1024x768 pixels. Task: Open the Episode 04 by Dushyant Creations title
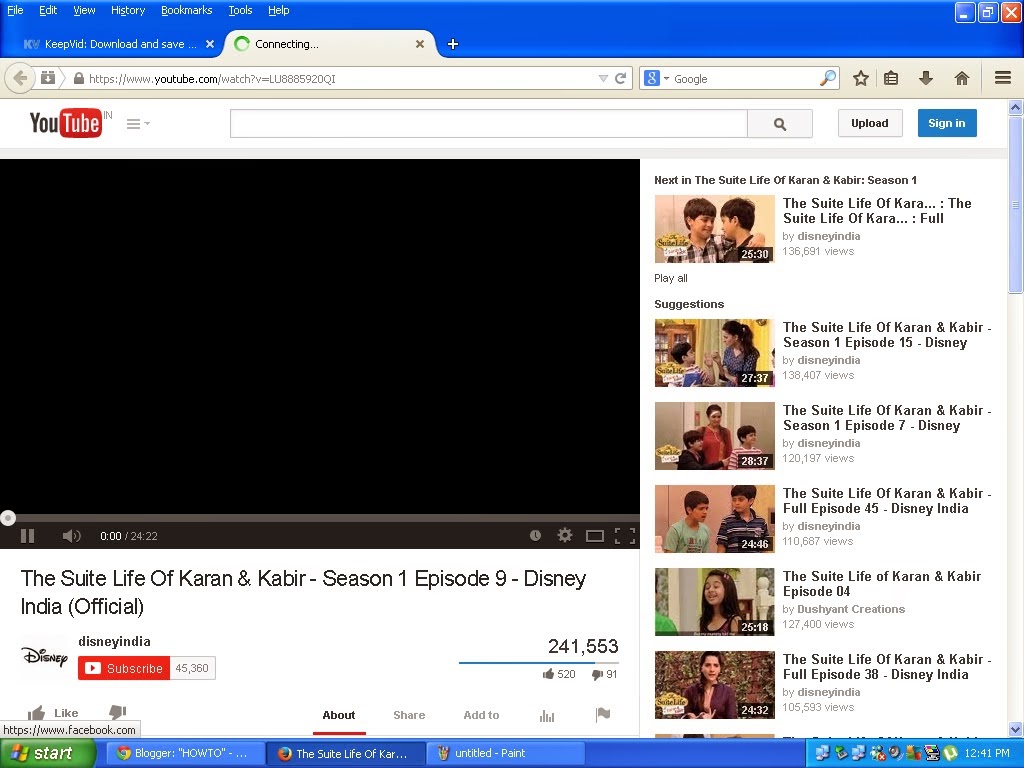click(882, 584)
